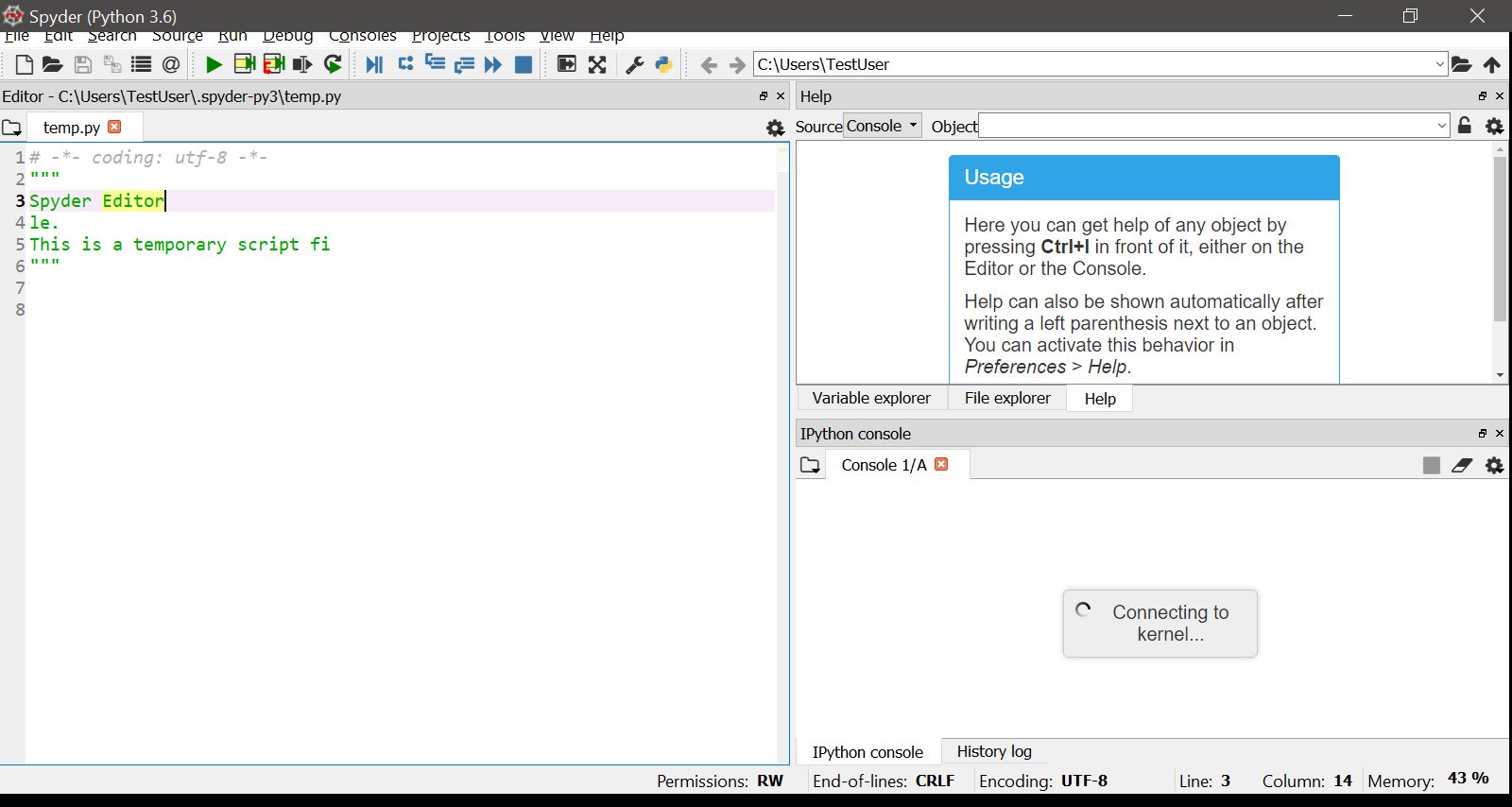The height and width of the screenshot is (807, 1512).
Task: Open the Help pane options gear icon
Action: 1495,126
